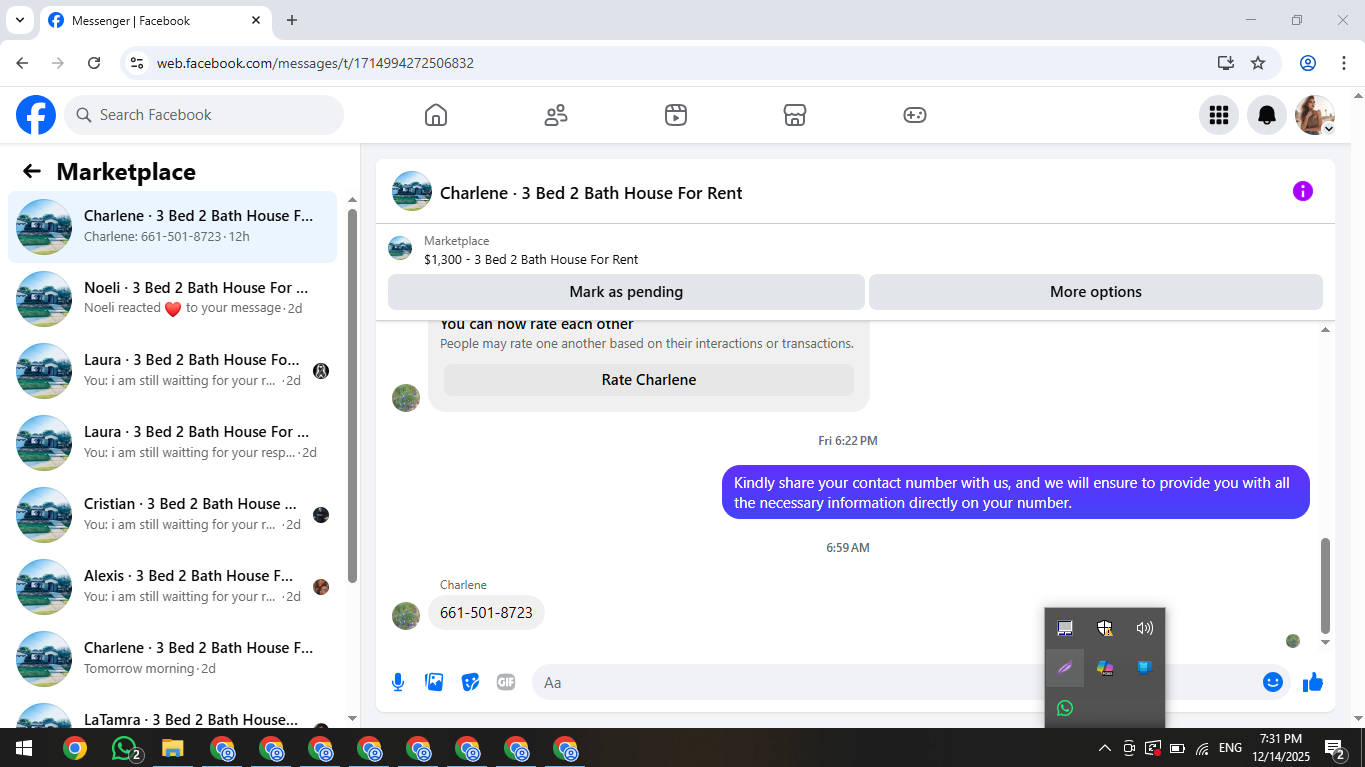This screenshot has width=1365, height=767.
Task: Open Noeli's conversation
Action: coord(172,299)
